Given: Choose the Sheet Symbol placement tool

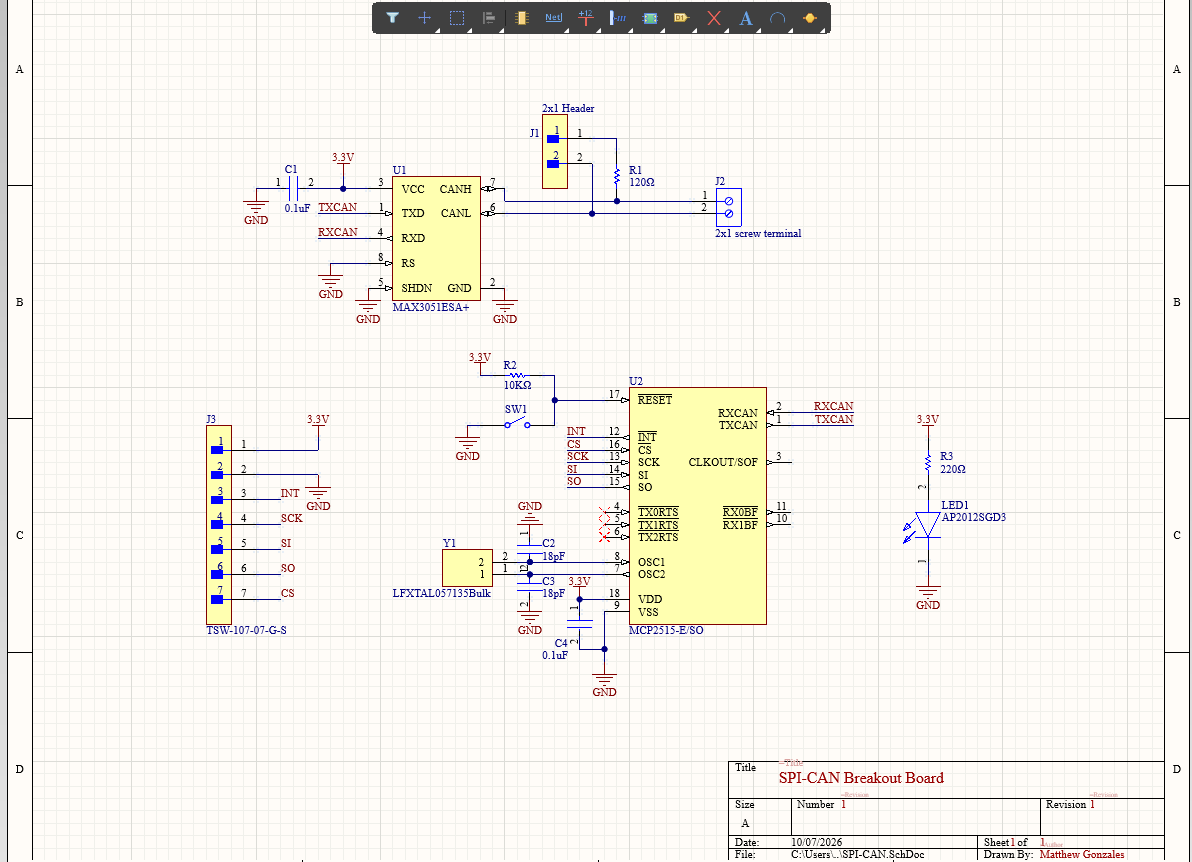Looking at the screenshot, I should [x=650, y=17].
